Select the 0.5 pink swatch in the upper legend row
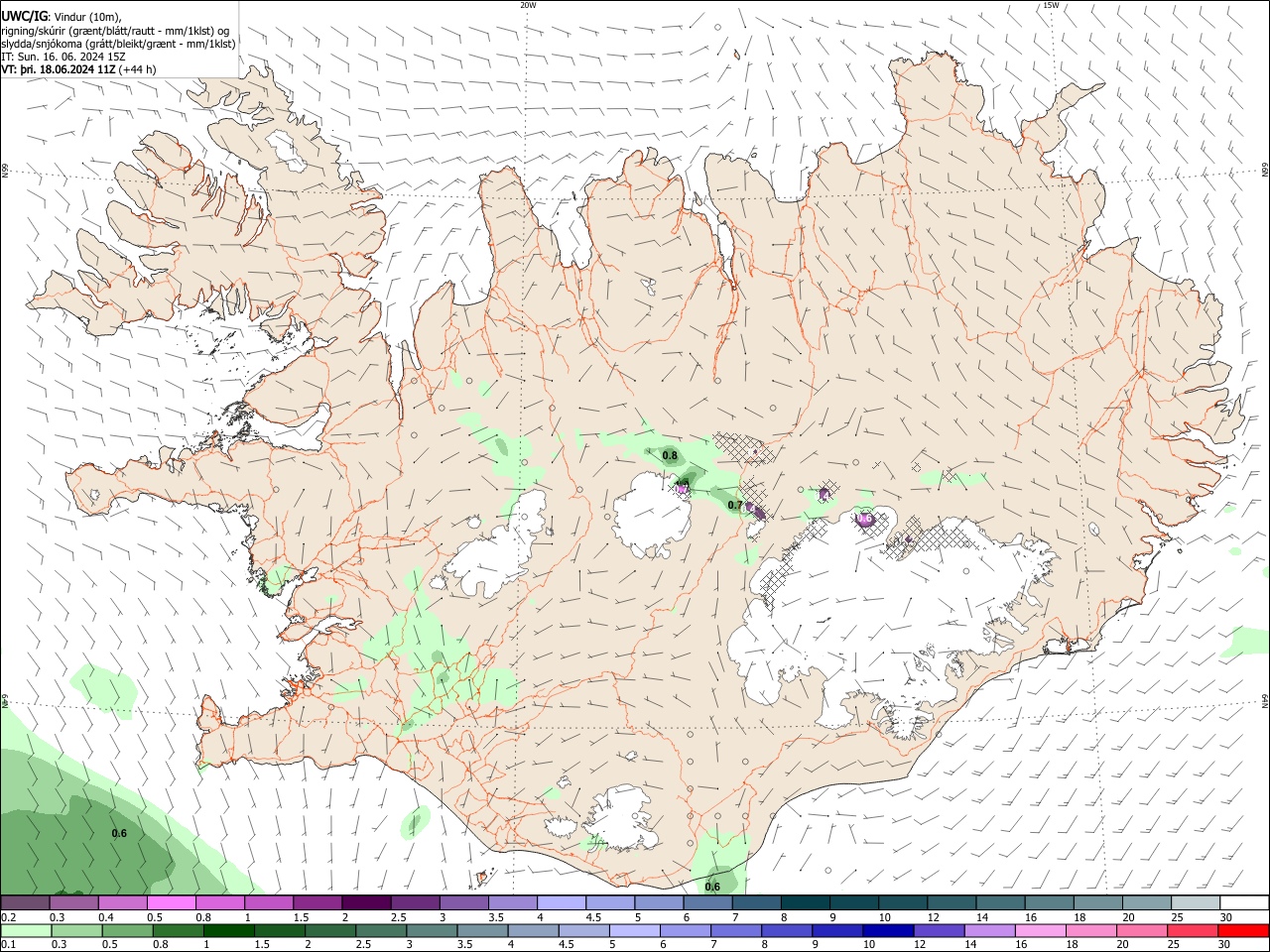Image resolution: width=1270 pixels, height=952 pixels. click(171, 902)
